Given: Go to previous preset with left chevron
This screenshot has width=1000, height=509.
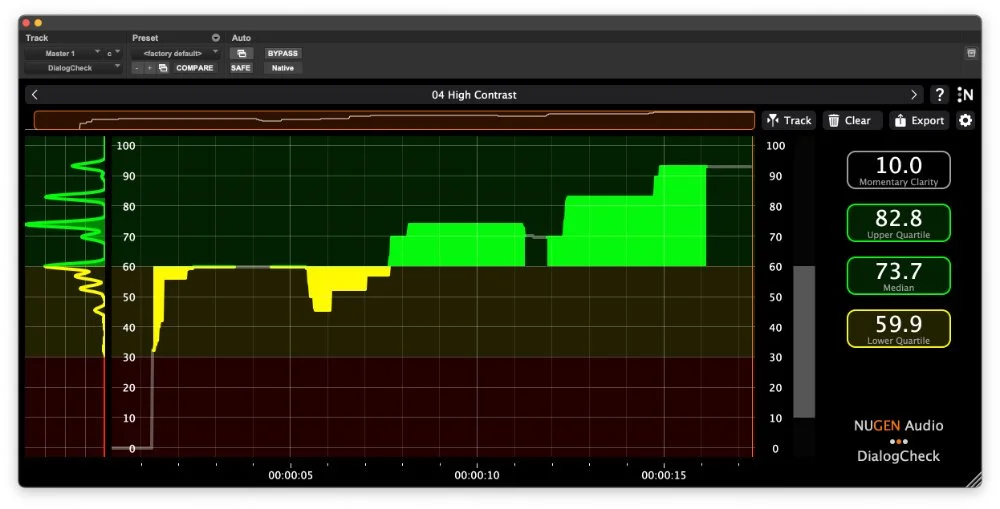Looking at the screenshot, I should (35, 94).
